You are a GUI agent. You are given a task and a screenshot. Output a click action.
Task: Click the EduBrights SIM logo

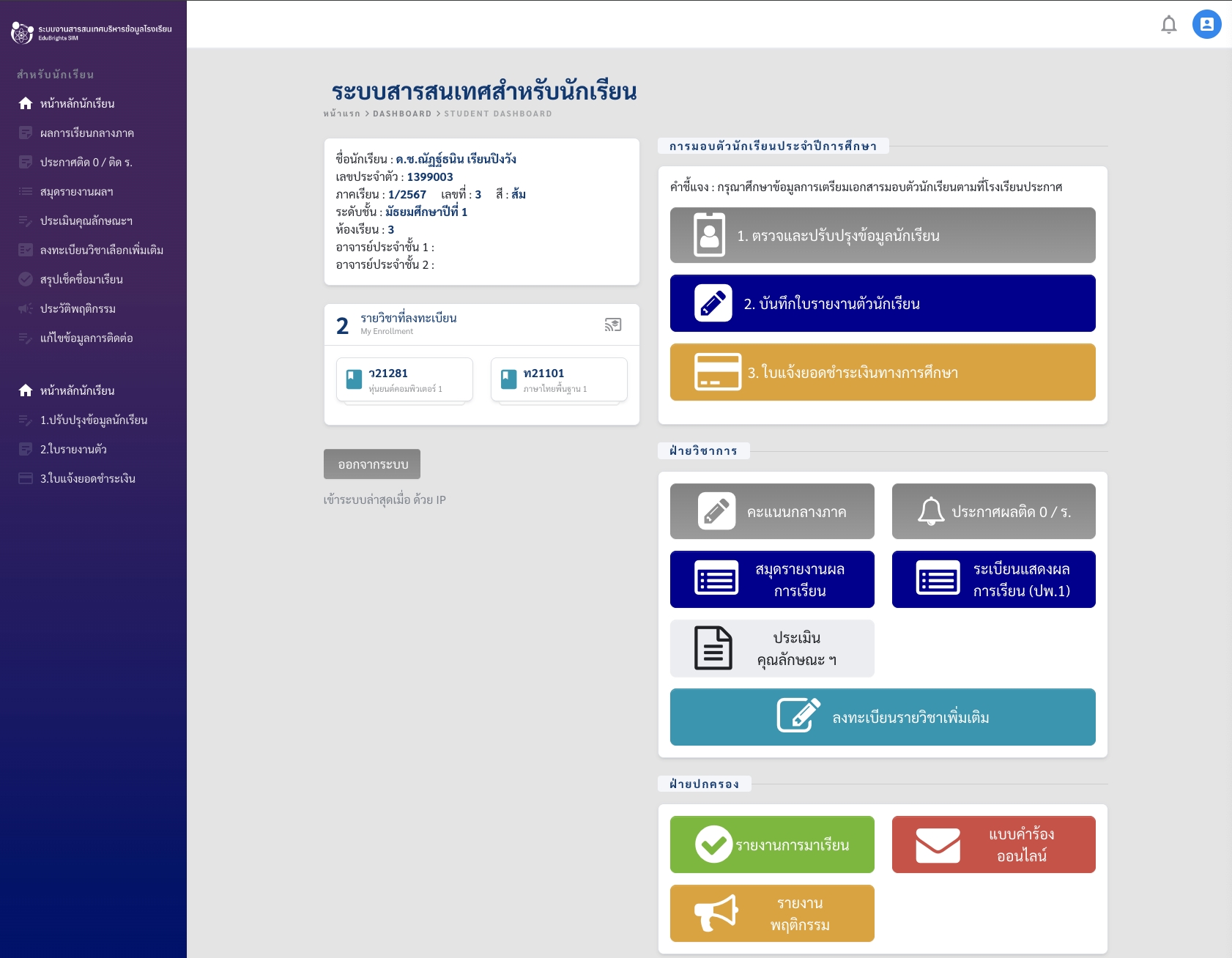tap(22, 33)
